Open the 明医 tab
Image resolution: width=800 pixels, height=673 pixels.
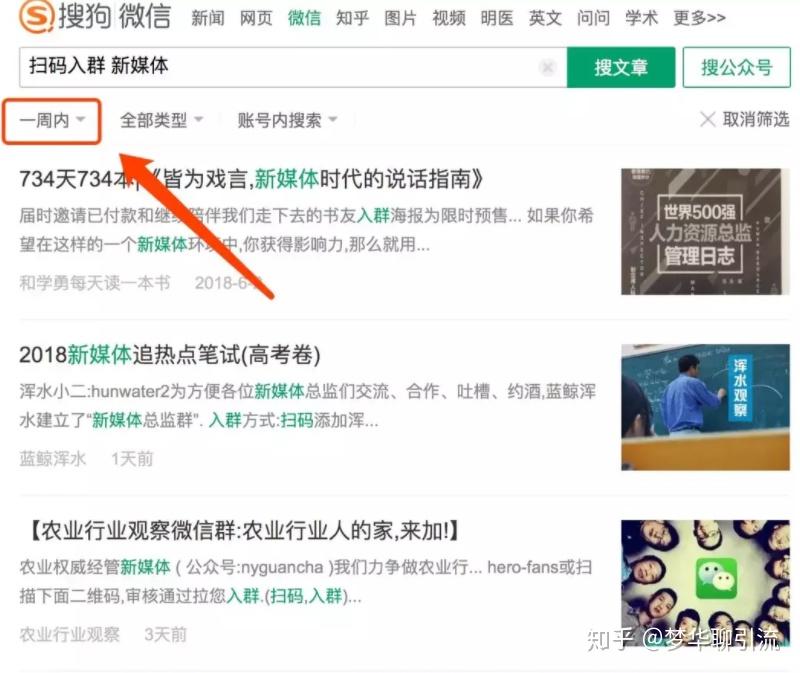(x=497, y=18)
